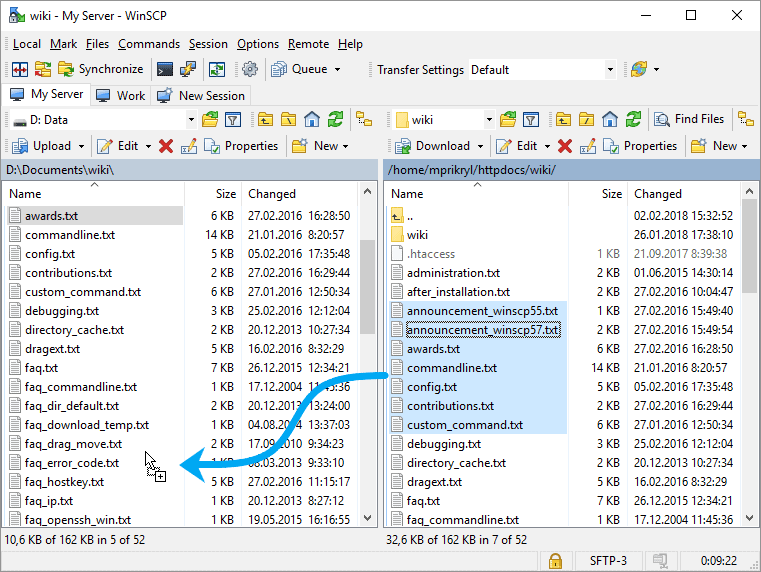Go to home directory in local panel
This screenshot has width=761, height=572.
[x=312, y=119]
